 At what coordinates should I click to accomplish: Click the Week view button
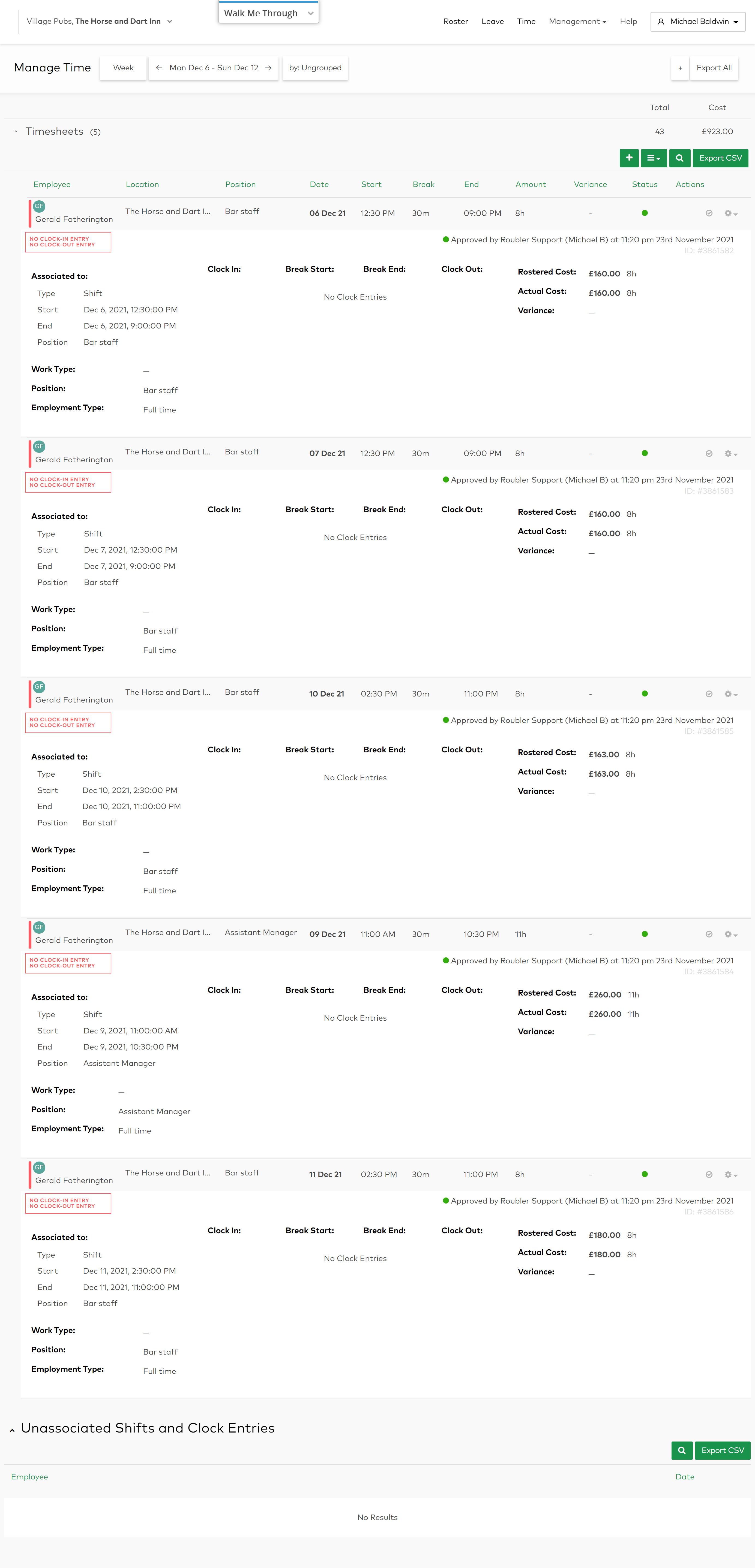[x=123, y=68]
